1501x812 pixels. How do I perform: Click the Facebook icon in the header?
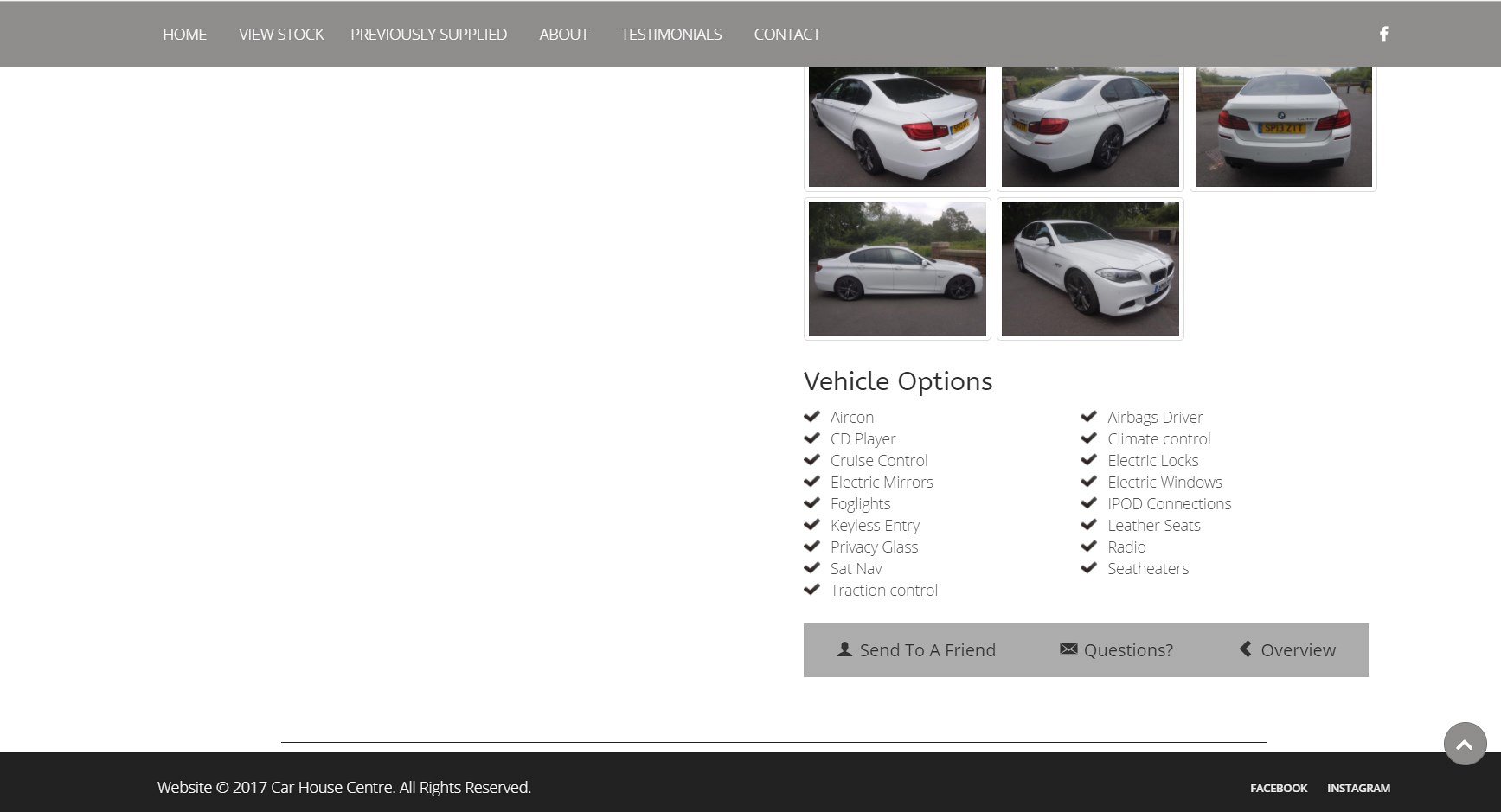click(1383, 34)
